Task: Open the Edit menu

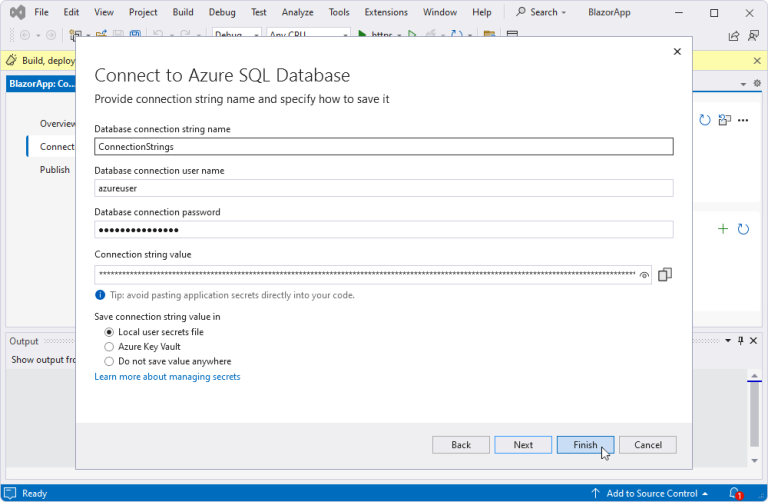Action: 71,12
